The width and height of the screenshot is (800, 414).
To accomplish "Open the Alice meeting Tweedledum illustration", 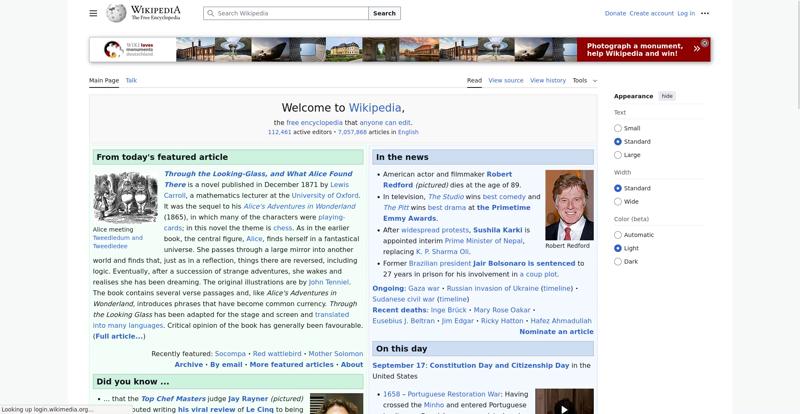I will coord(126,198).
